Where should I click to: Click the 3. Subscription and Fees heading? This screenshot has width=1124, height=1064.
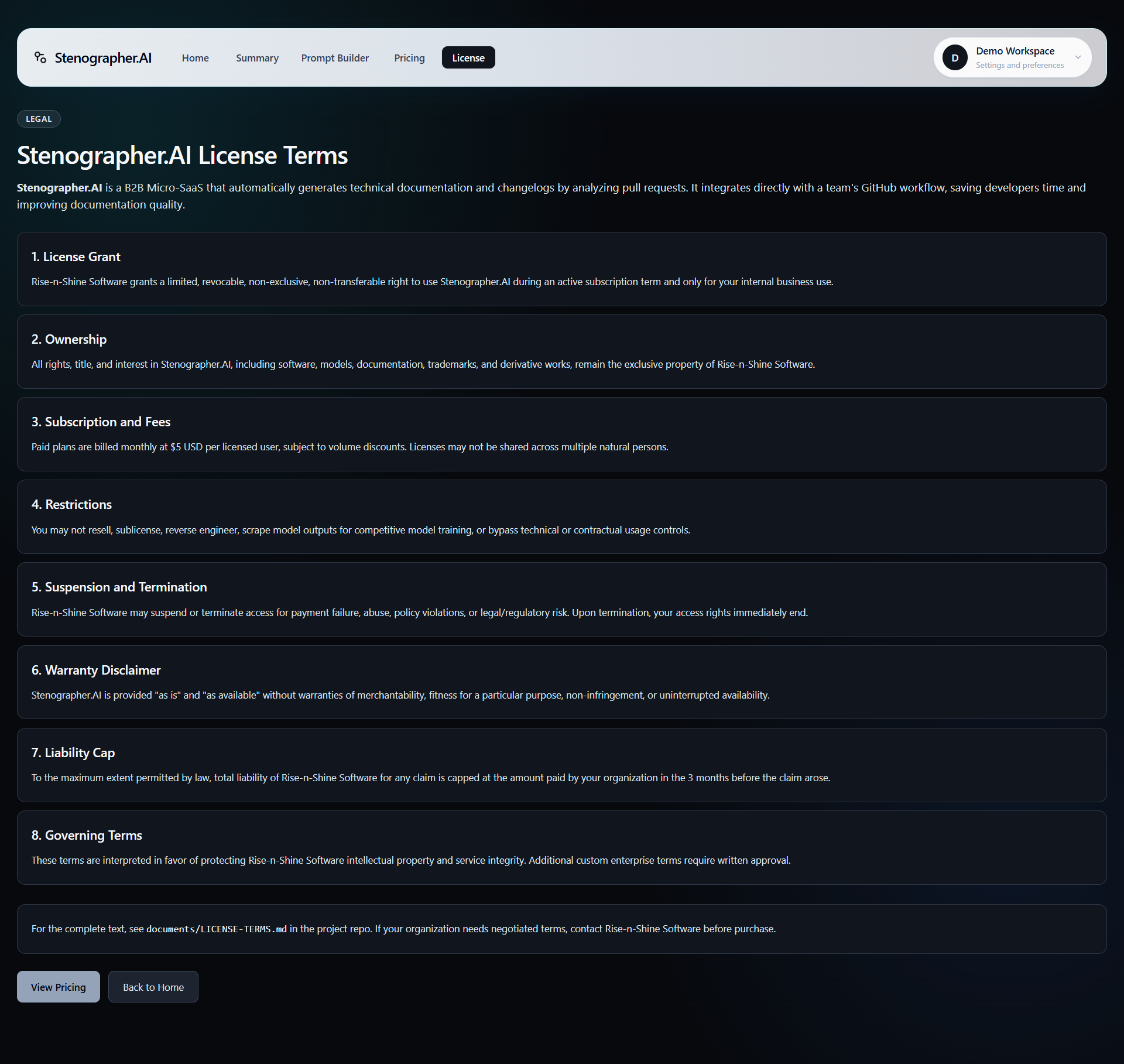101,422
